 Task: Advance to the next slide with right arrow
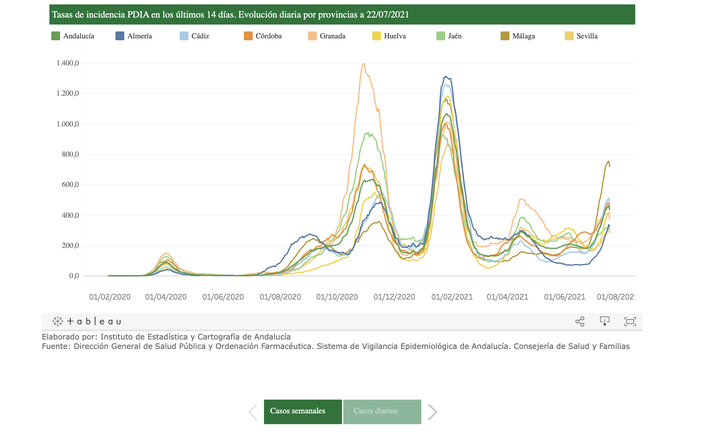click(432, 411)
